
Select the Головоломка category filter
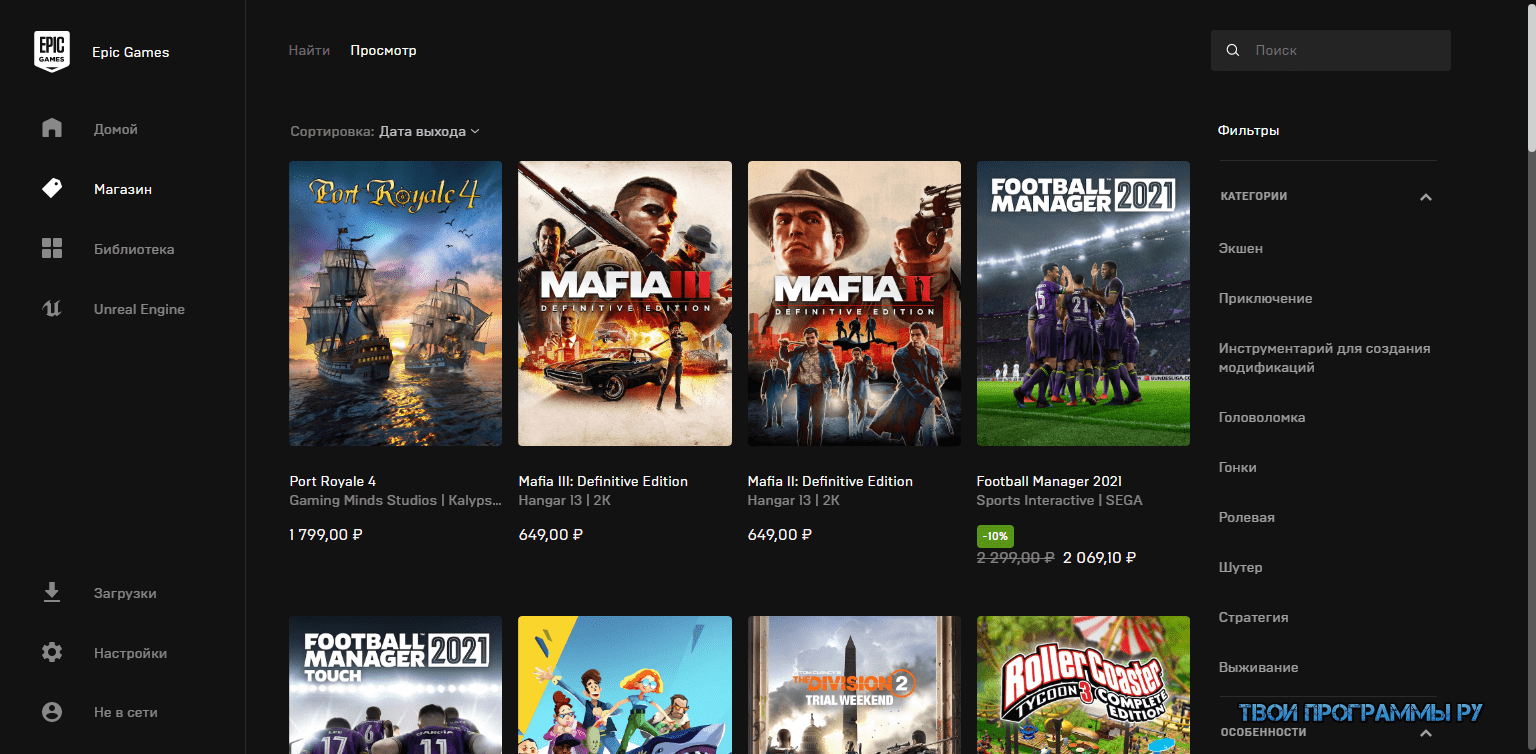click(1261, 417)
